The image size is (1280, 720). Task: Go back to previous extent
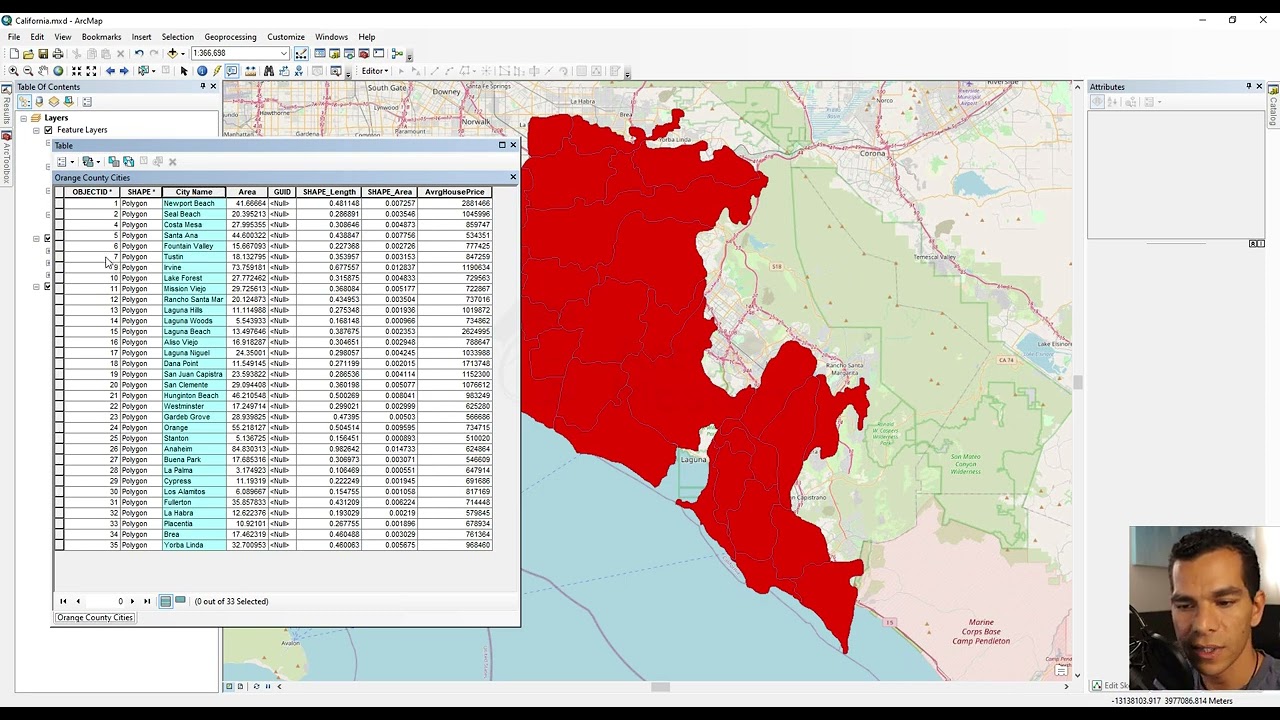109,71
